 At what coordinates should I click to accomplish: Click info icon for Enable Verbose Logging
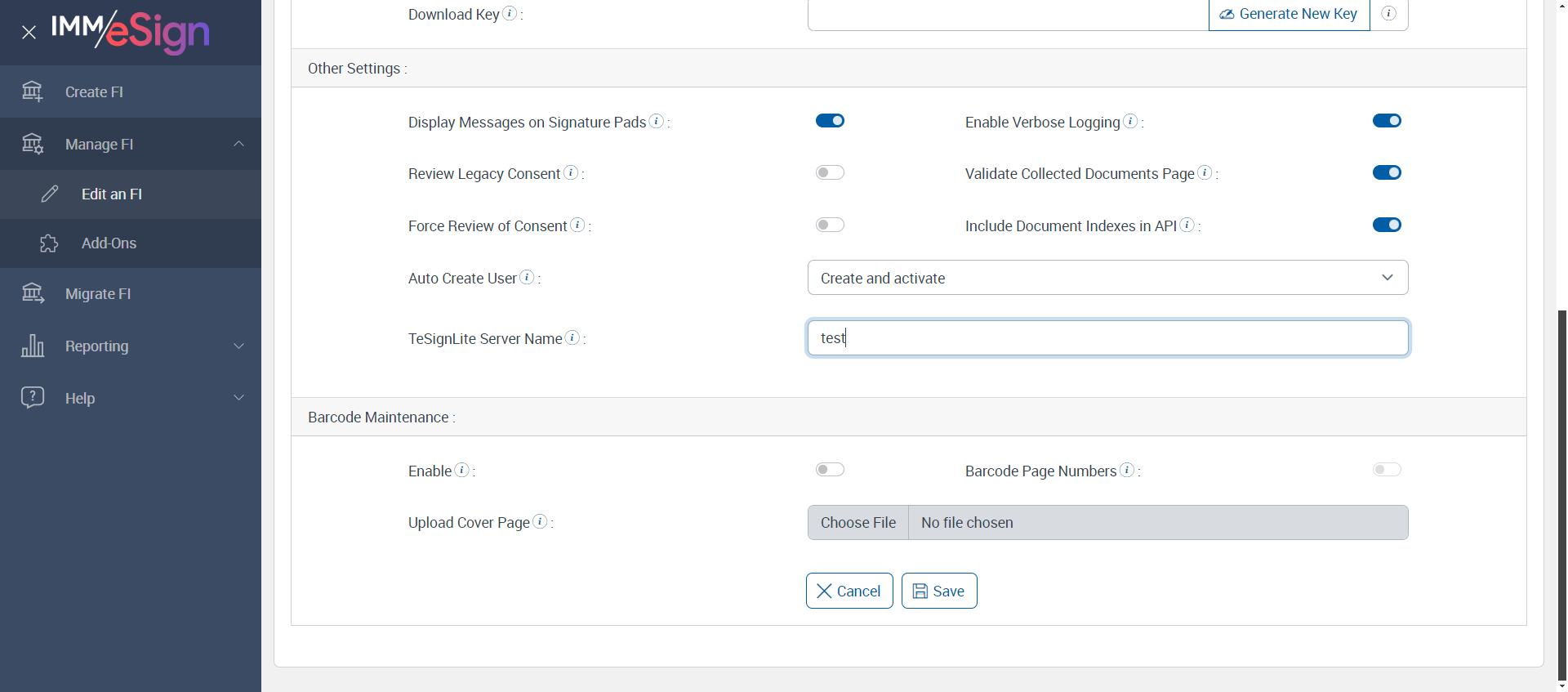tap(1130, 121)
